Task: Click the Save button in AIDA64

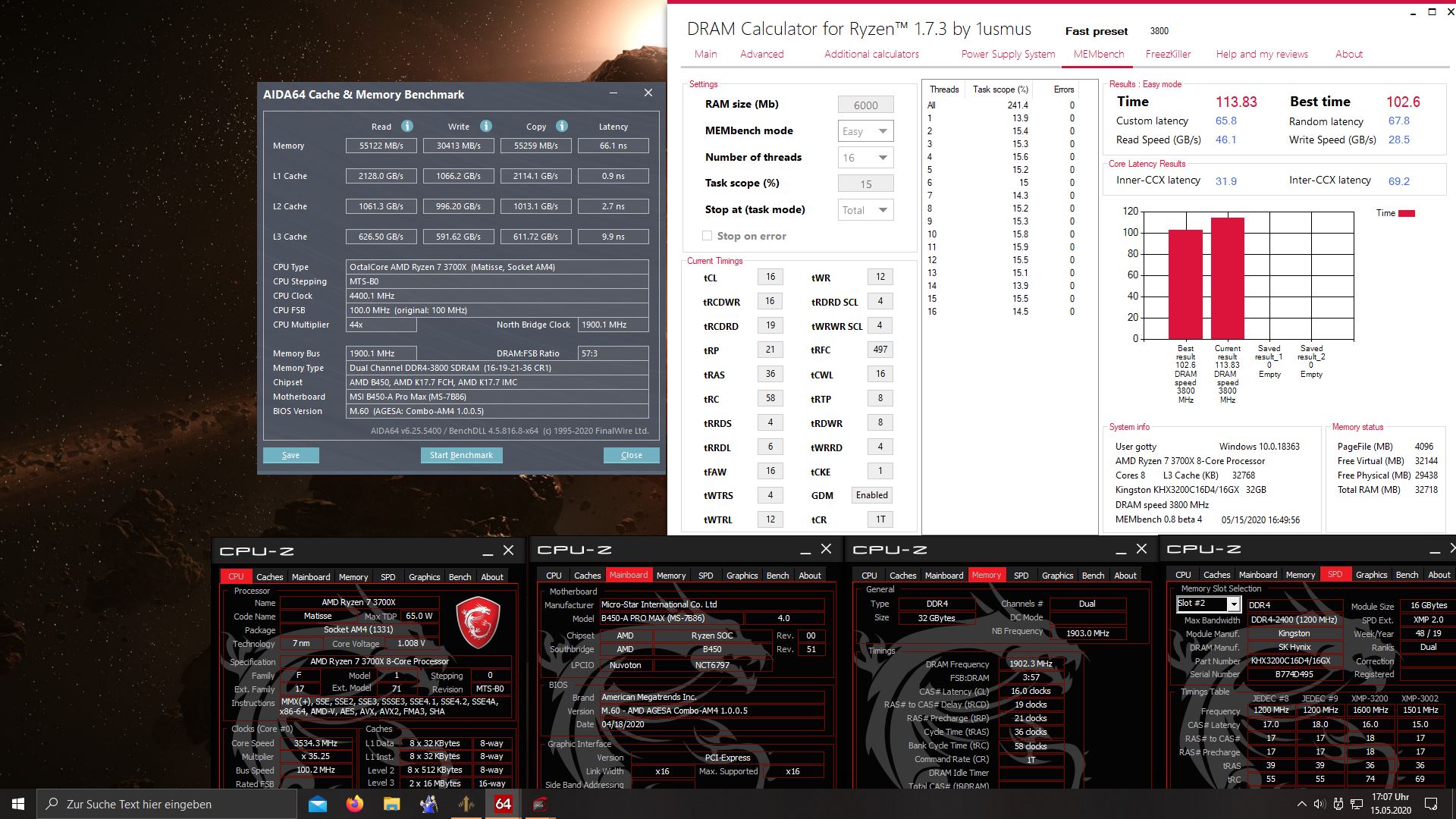Action: coord(291,454)
